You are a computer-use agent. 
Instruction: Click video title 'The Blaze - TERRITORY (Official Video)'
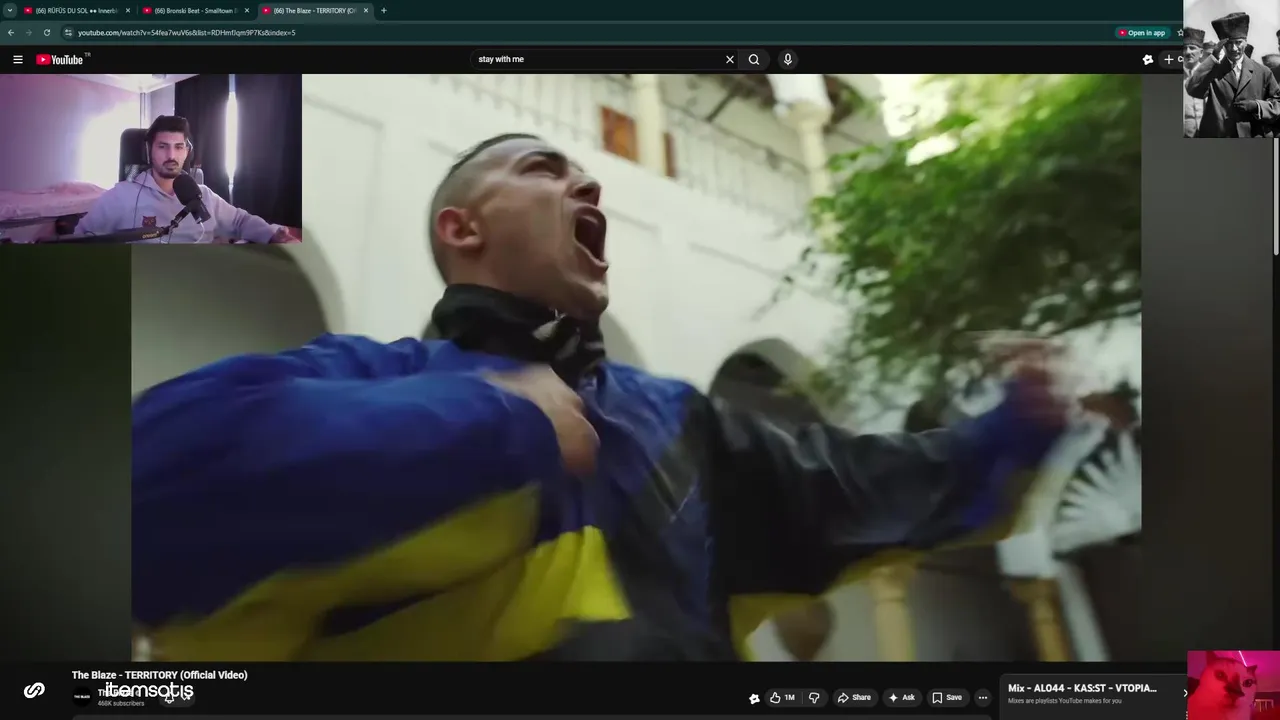point(159,675)
